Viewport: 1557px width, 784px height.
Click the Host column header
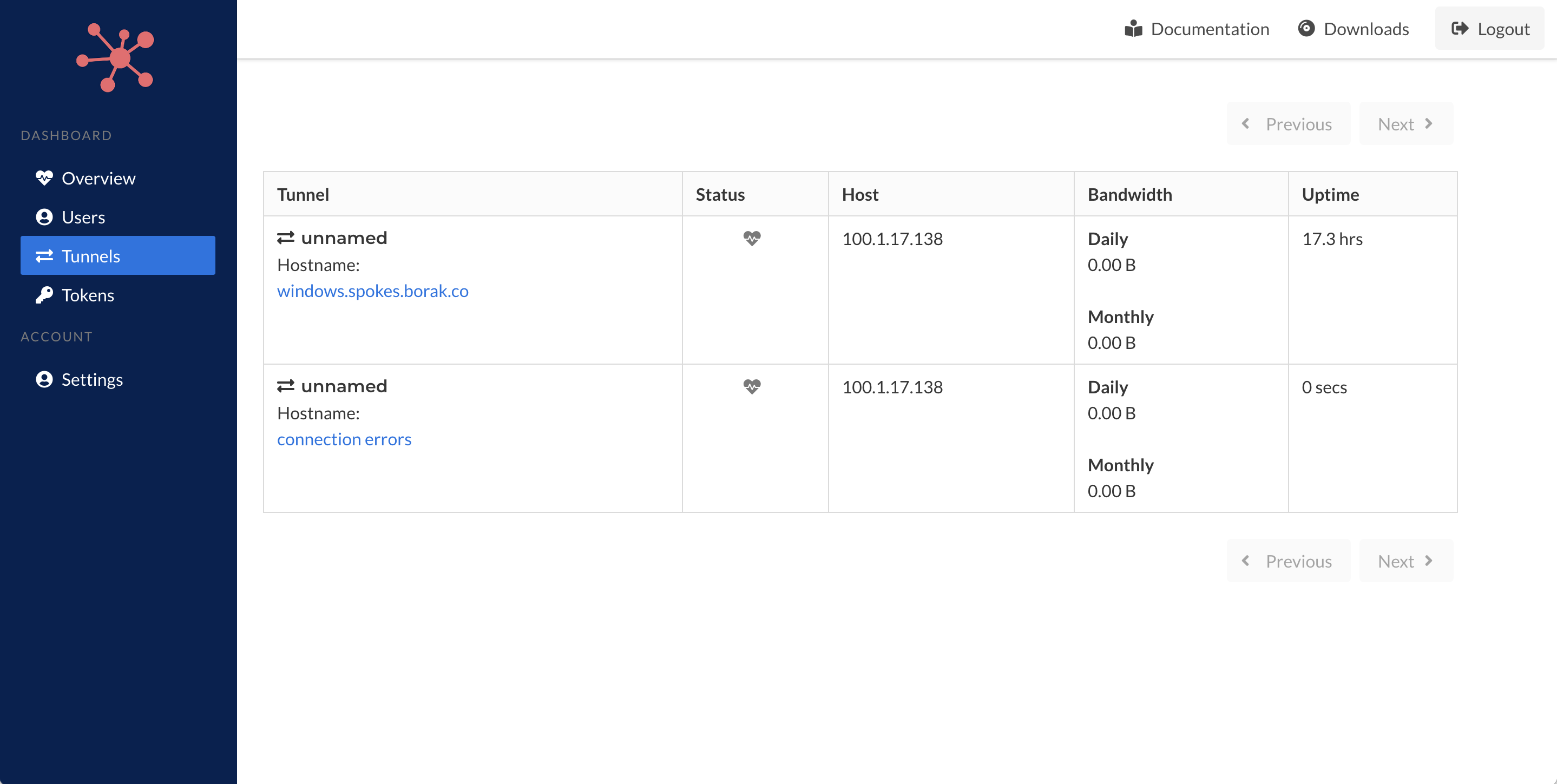point(951,194)
